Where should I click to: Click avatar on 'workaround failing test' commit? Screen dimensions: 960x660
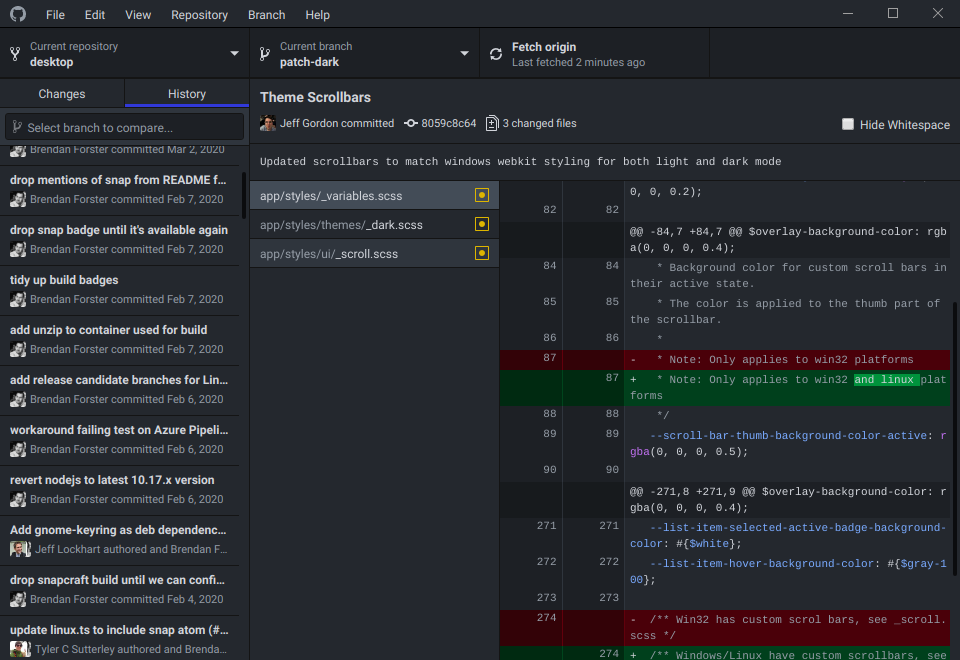click(18, 449)
